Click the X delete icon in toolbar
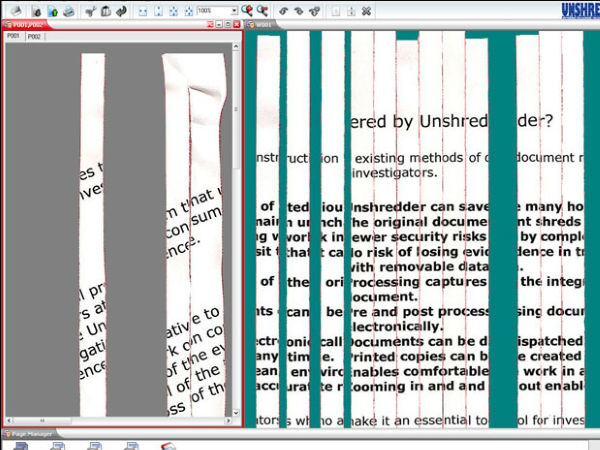The height and width of the screenshot is (450, 600). [x=366, y=10]
